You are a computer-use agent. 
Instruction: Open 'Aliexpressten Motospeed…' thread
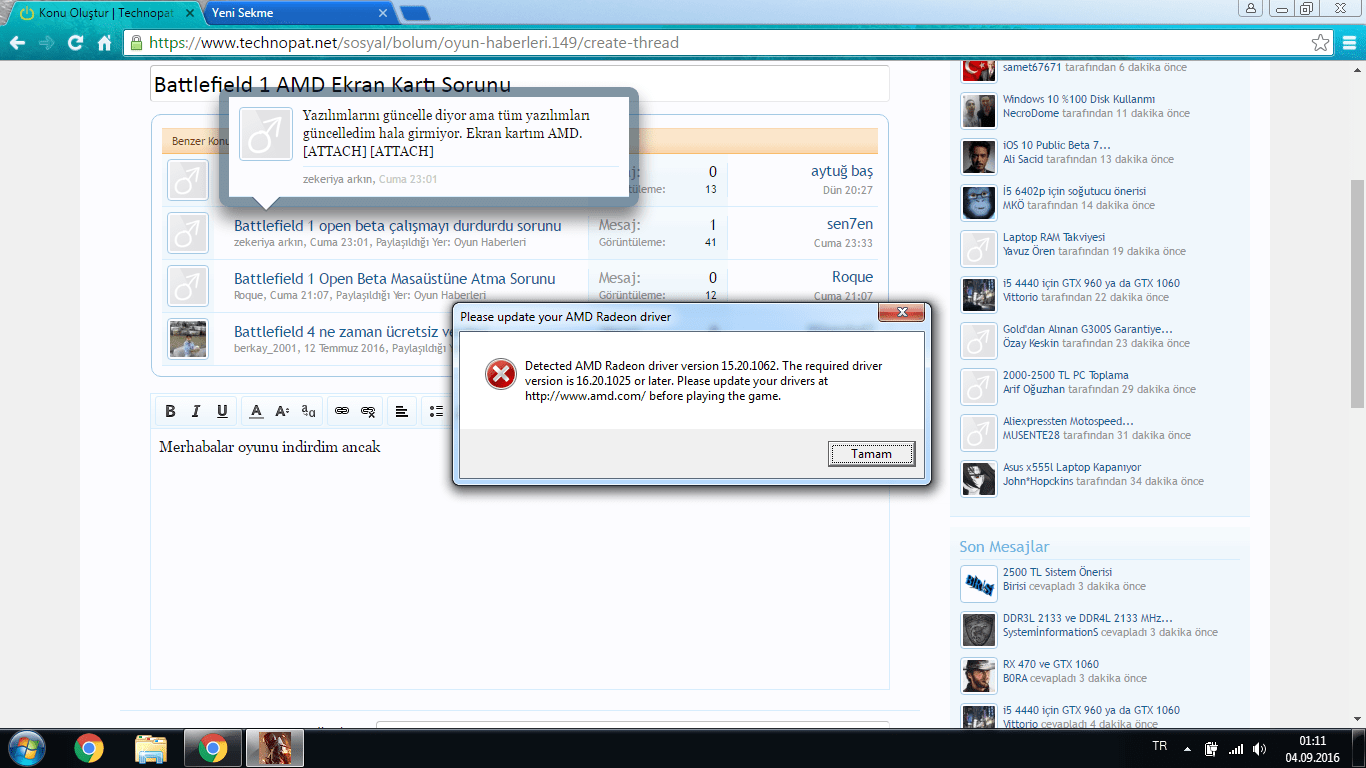(1068, 421)
